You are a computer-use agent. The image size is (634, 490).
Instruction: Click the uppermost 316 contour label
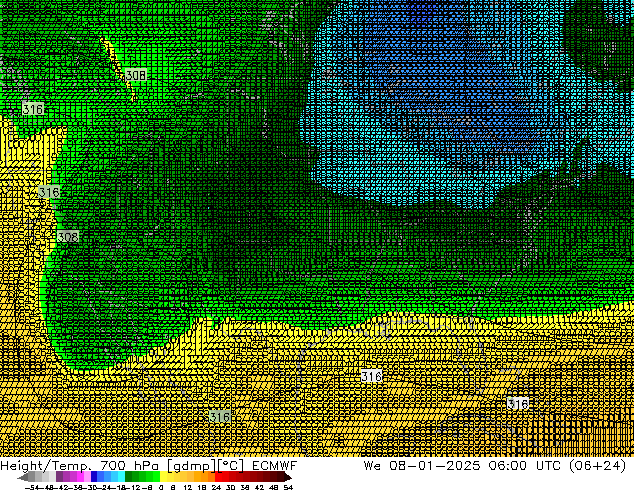[x=33, y=108]
